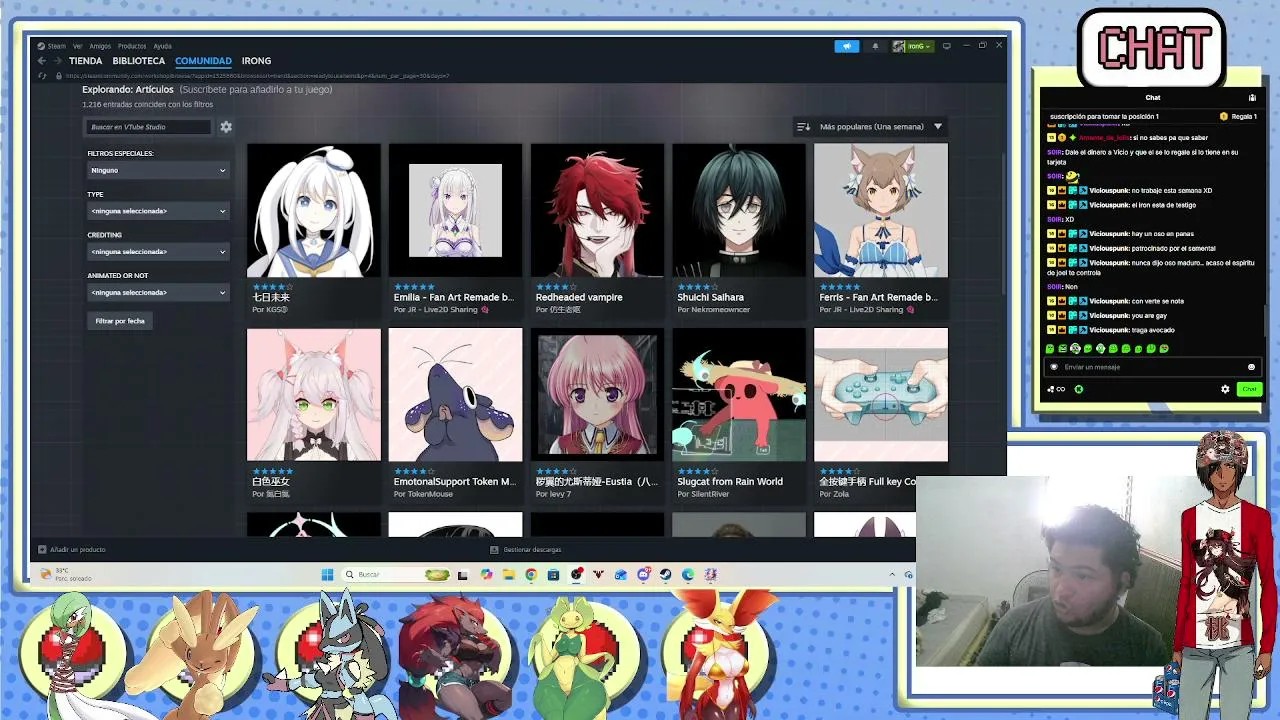Image resolution: width=1280 pixels, height=720 pixels.
Task: Open the emote picker in the chat message box
Action: (1251, 367)
